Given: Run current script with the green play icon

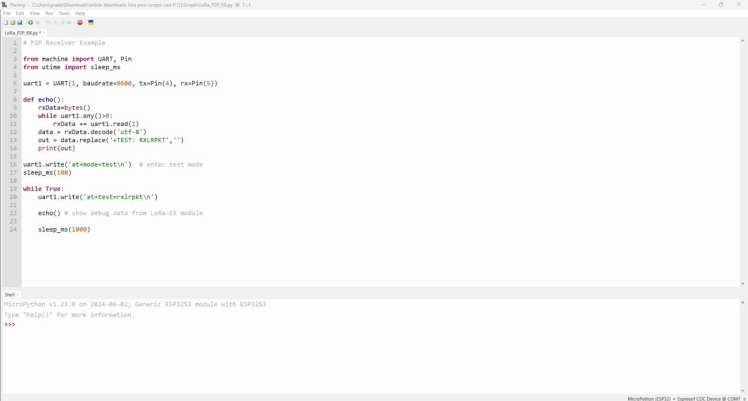Looking at the screenshot, I should (31, 22).
